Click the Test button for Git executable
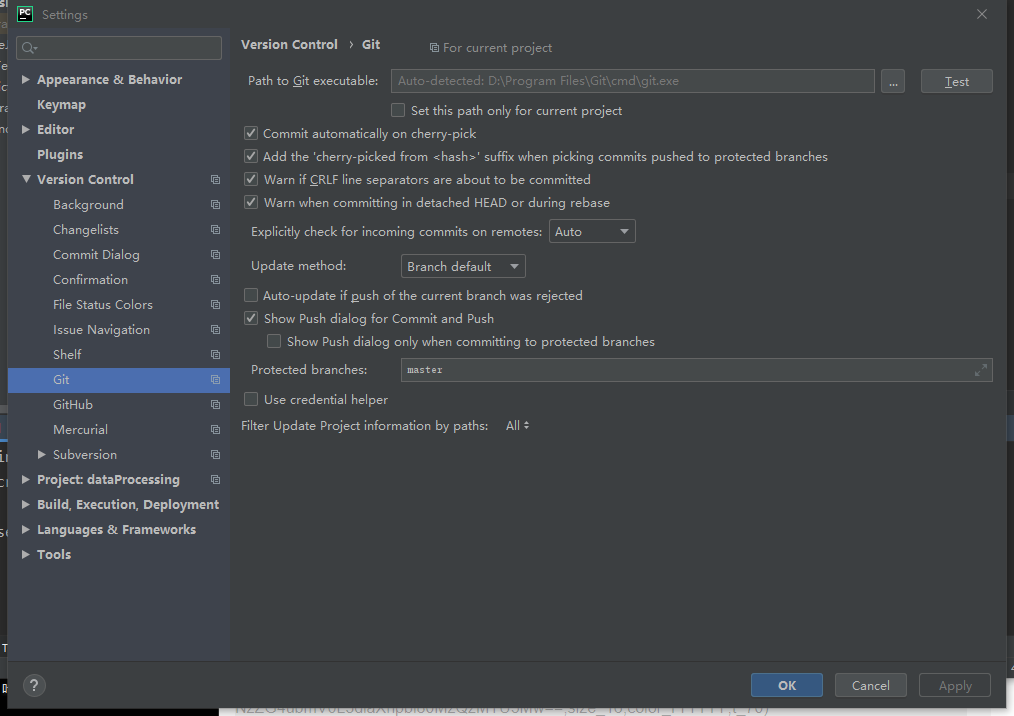The width and height of the screenshot is (1014, 716). coord(956,81)
